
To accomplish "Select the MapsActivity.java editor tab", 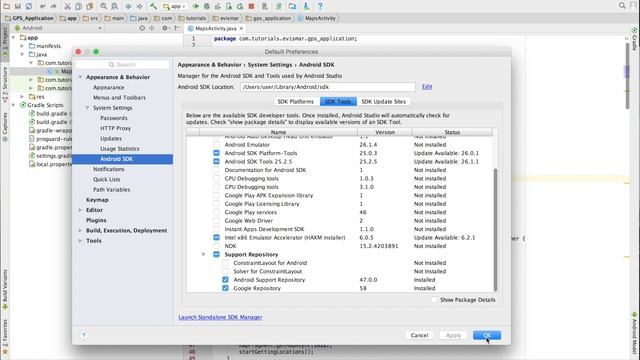I will [x=216, y=28].
